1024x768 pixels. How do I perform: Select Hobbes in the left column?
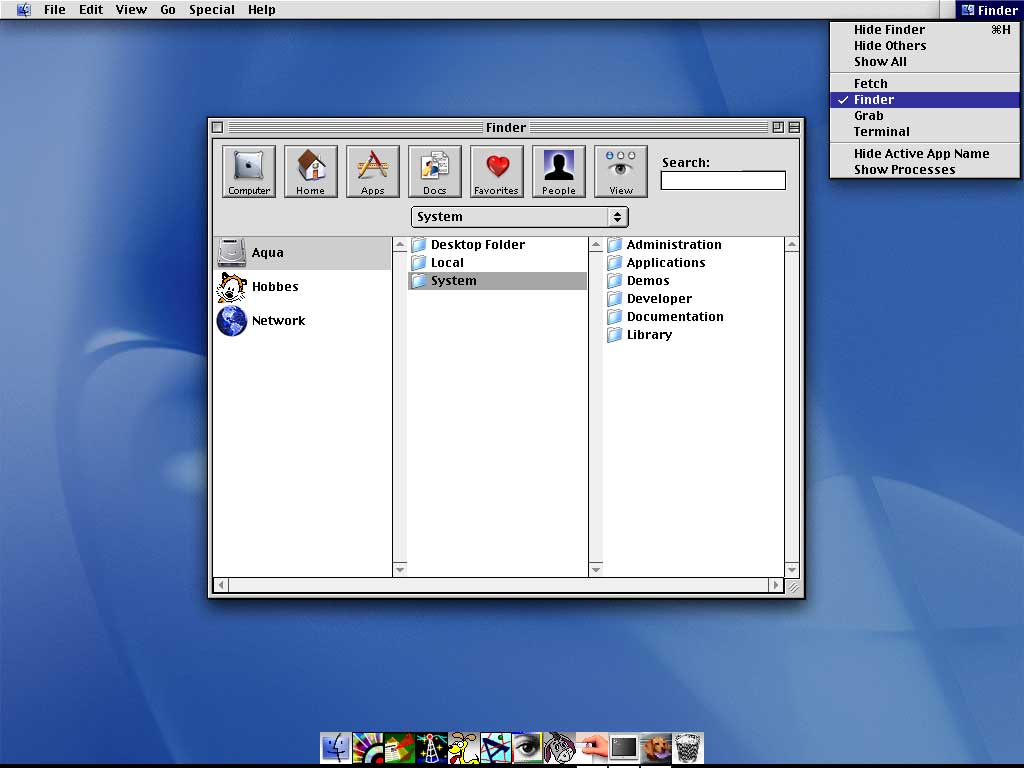(x=274, y=287)
